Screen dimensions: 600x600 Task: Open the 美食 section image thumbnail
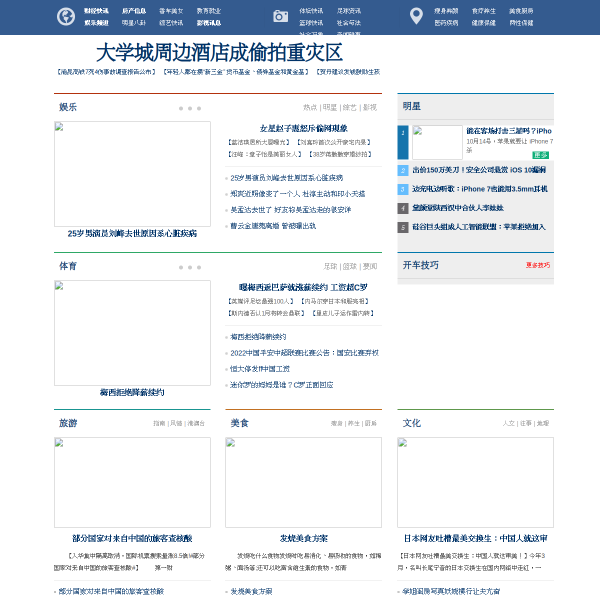pyautogui.click(x=303, y=483)
